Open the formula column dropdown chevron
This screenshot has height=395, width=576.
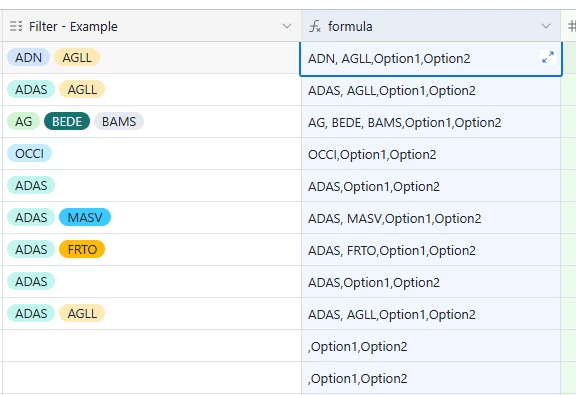coord(546,26)
